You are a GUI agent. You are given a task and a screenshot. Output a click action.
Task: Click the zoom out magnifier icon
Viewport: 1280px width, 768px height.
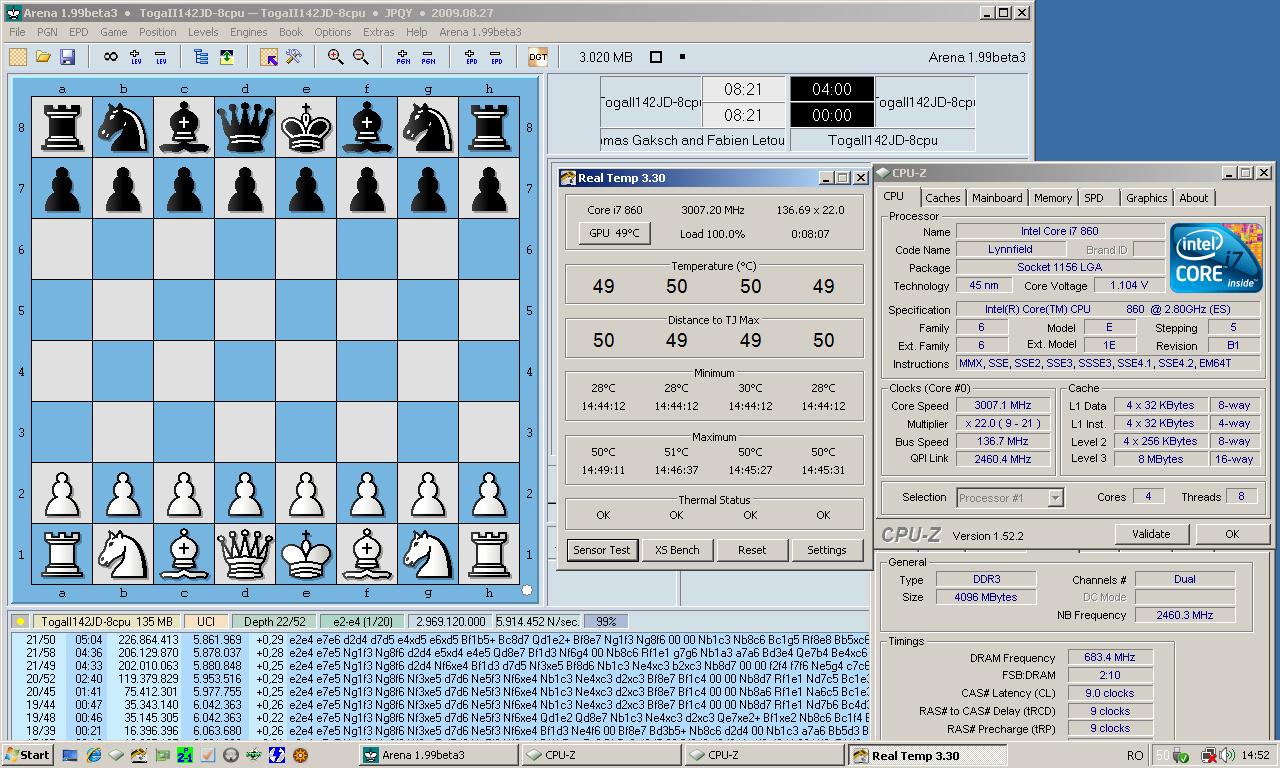(361, 57)
